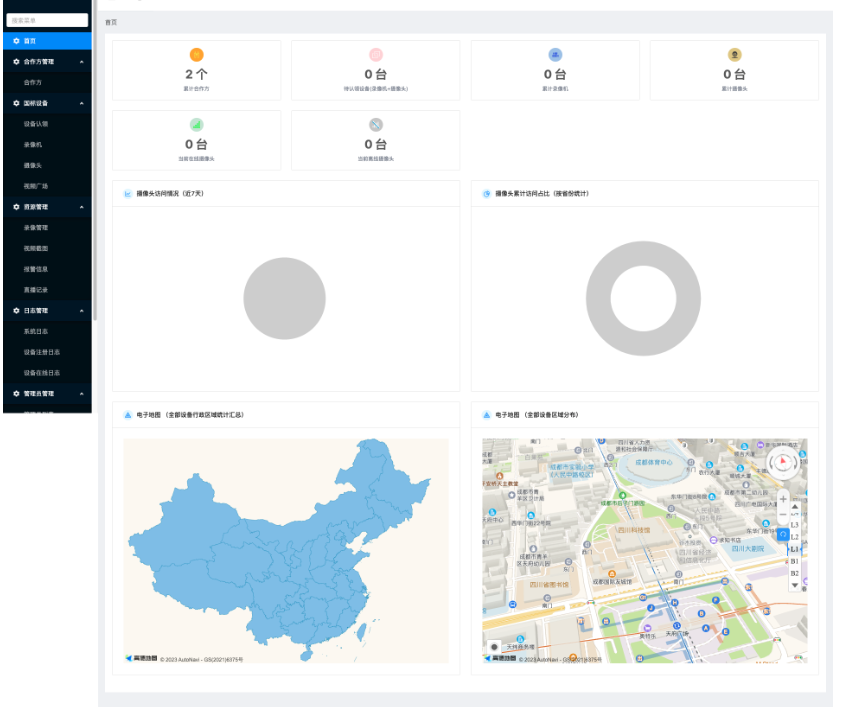Click the blue 累计录像机 stat icon
This screenshot has height=707, width=855.
tap(555, 55)
